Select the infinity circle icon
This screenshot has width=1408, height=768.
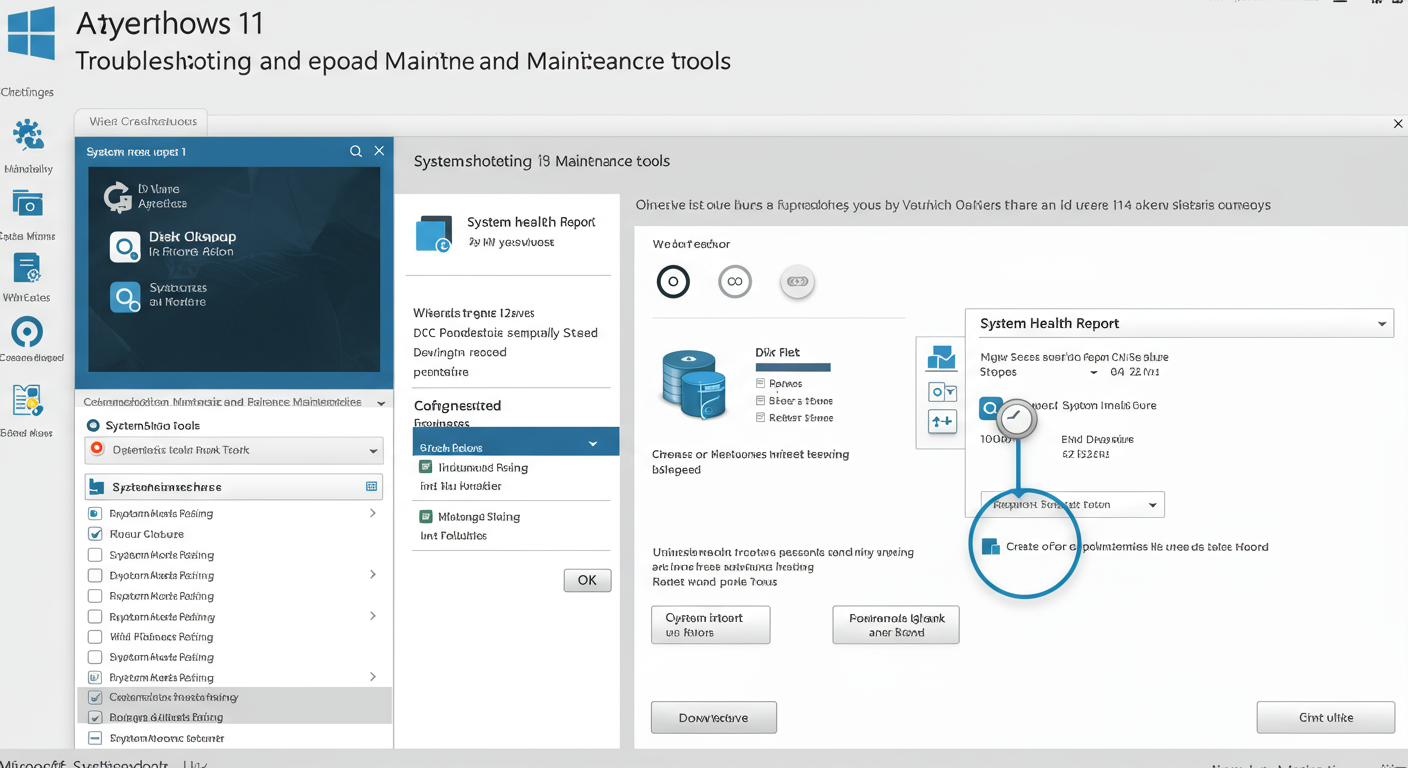coord(735,282)
